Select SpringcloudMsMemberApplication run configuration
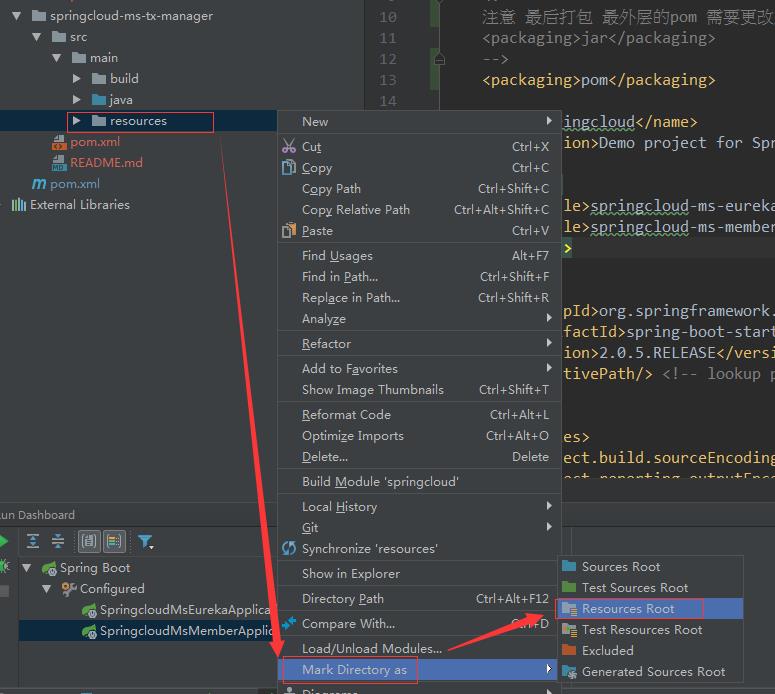 148,631
